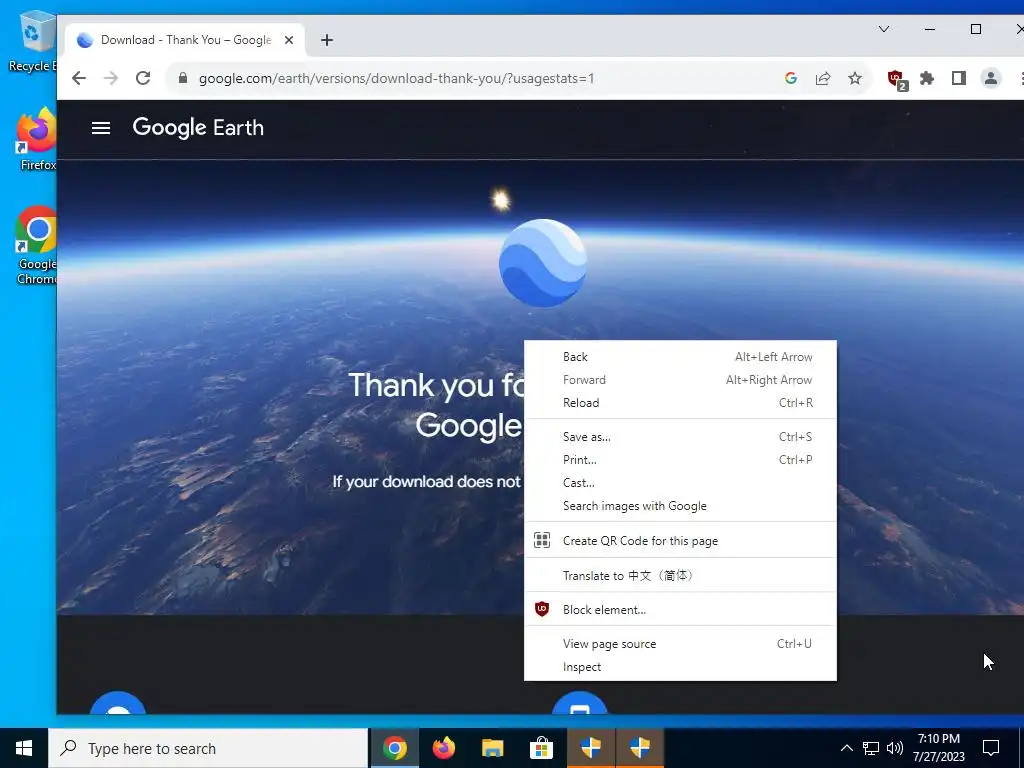Close the Download - Thank You tab
Viewport: 1024px width, 768px height.
click(289, 40)
